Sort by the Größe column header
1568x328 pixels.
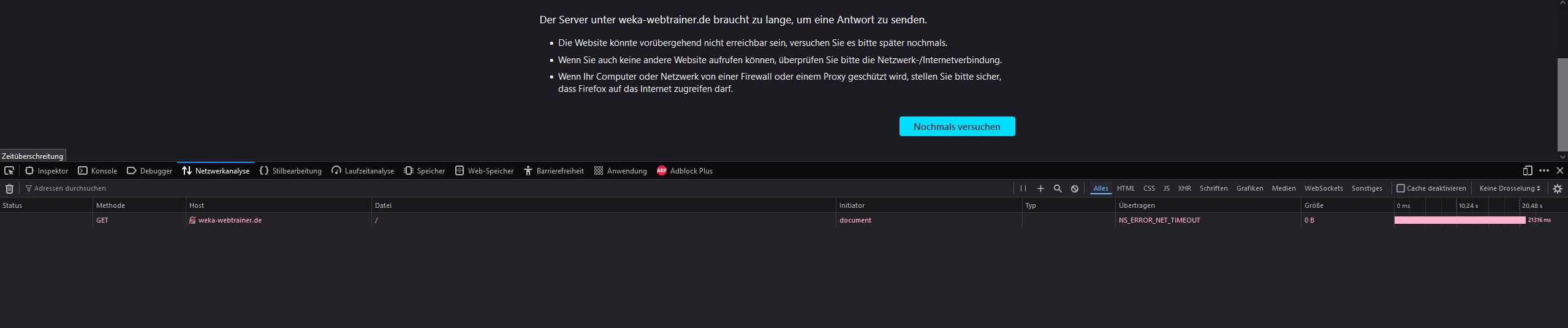coord(1347,205)
